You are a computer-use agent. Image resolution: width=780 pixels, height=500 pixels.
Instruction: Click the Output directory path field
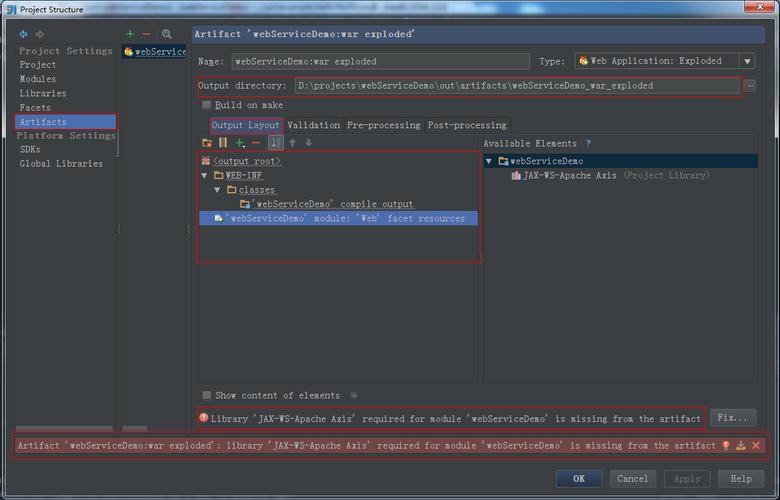click(517, 86)
